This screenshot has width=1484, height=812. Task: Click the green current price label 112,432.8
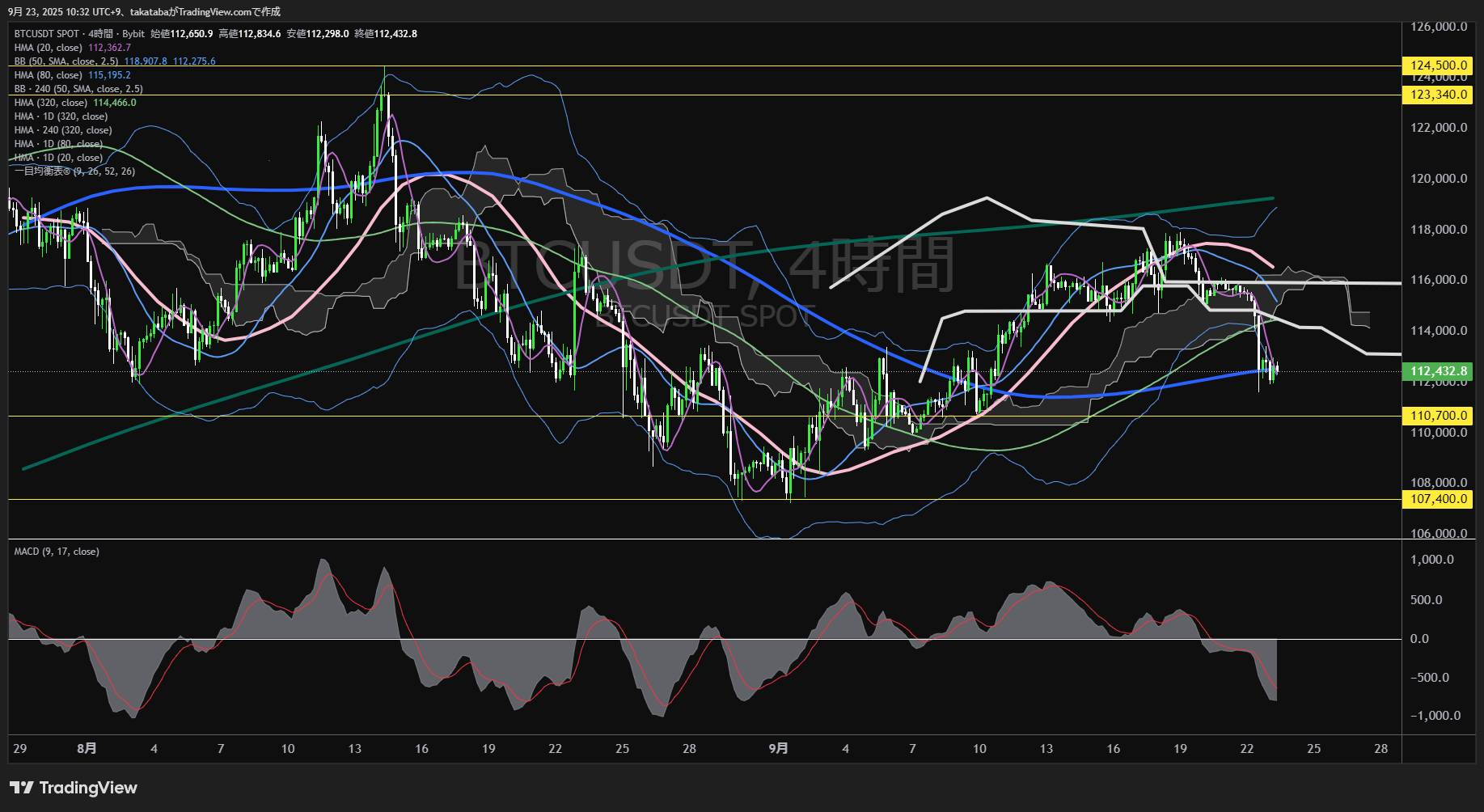coord(1438,371)
